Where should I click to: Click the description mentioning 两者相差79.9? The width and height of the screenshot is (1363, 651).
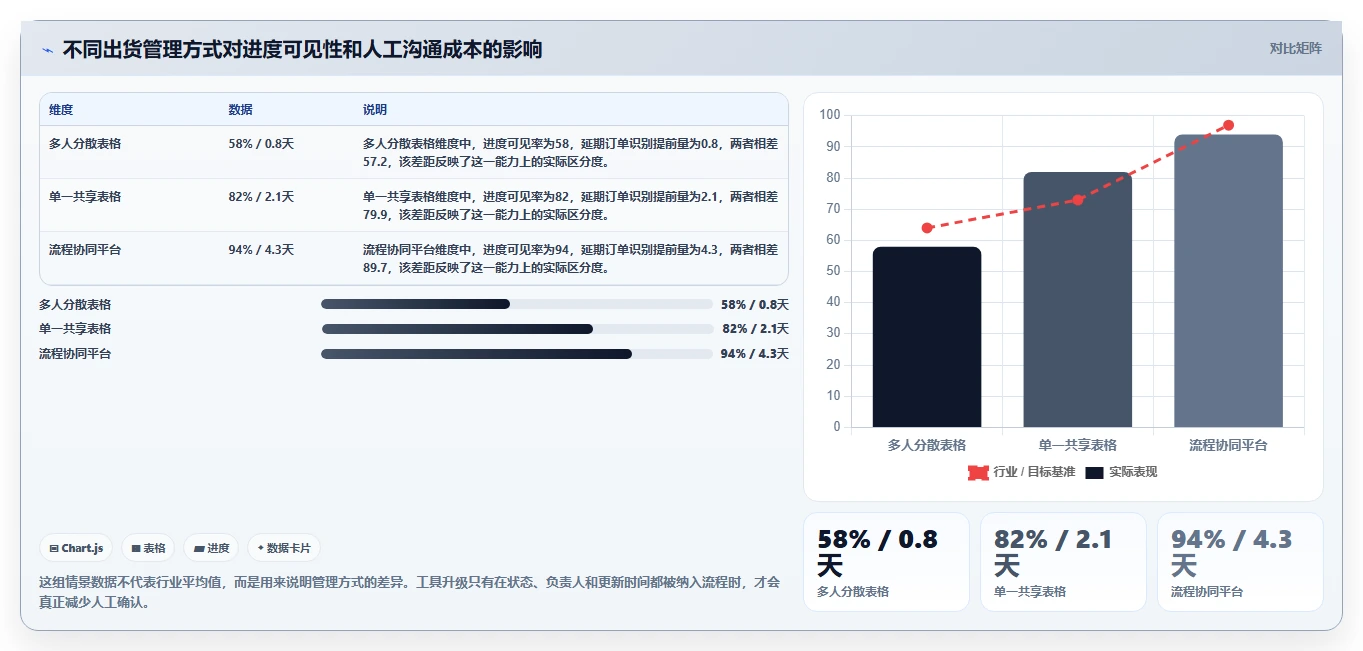pos(570,205)
